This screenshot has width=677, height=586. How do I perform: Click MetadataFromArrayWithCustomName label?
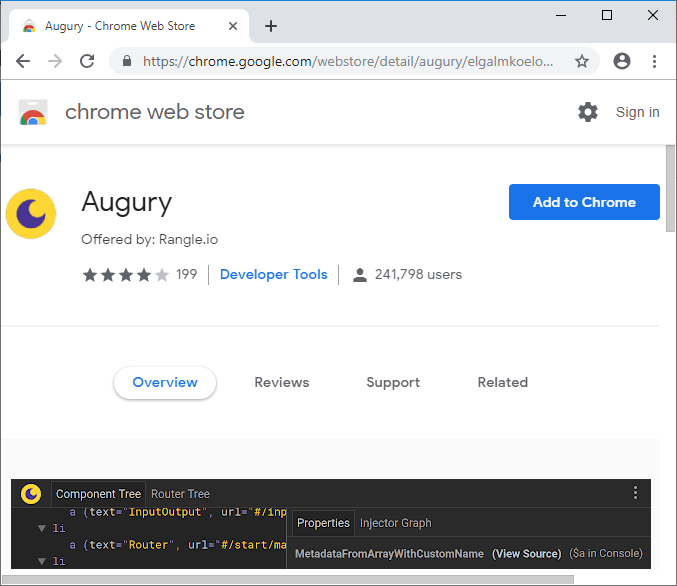(x=389, y=554)
